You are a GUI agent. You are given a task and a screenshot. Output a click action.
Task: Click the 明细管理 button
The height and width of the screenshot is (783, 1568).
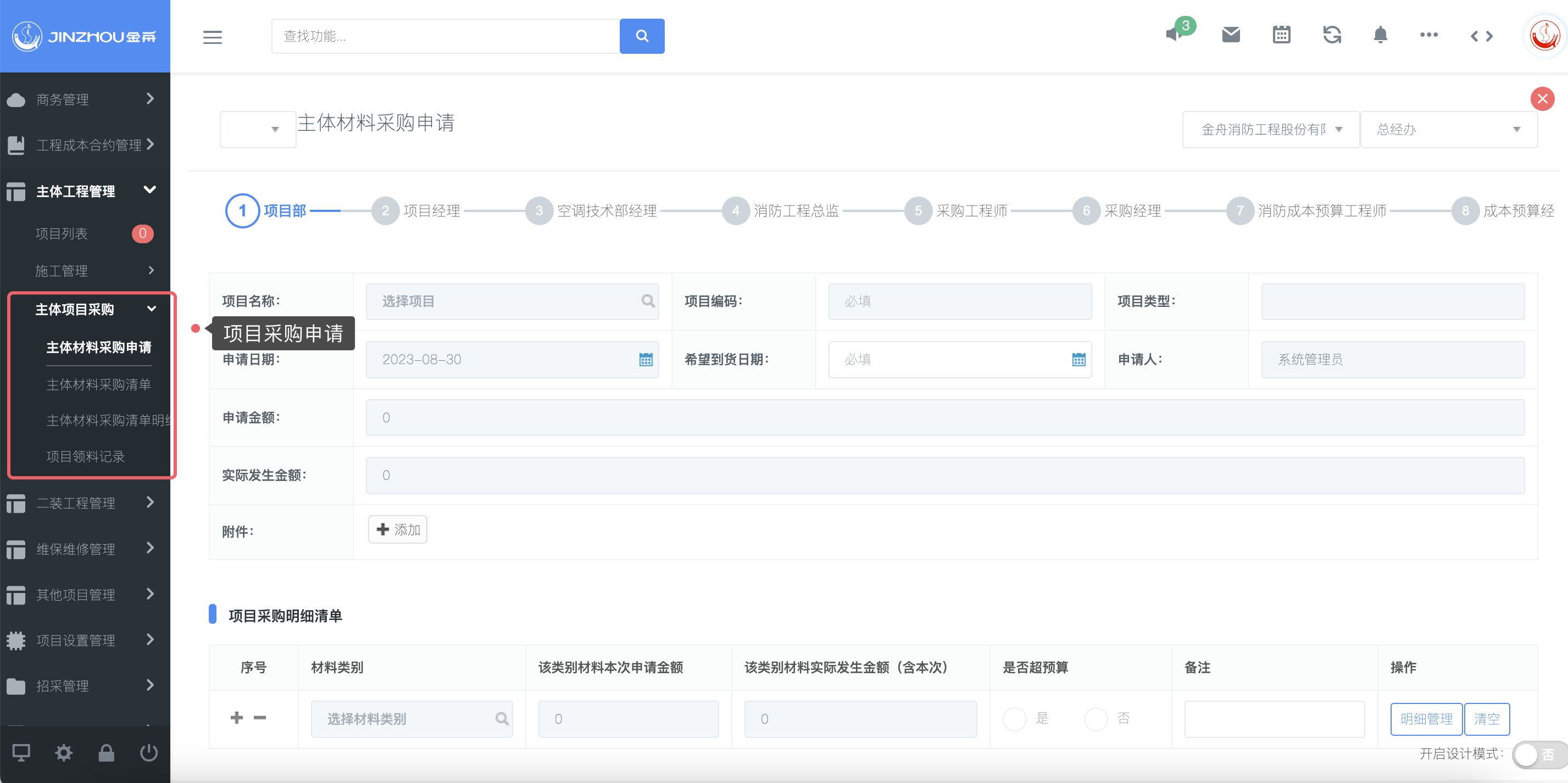coord(1426,719)
